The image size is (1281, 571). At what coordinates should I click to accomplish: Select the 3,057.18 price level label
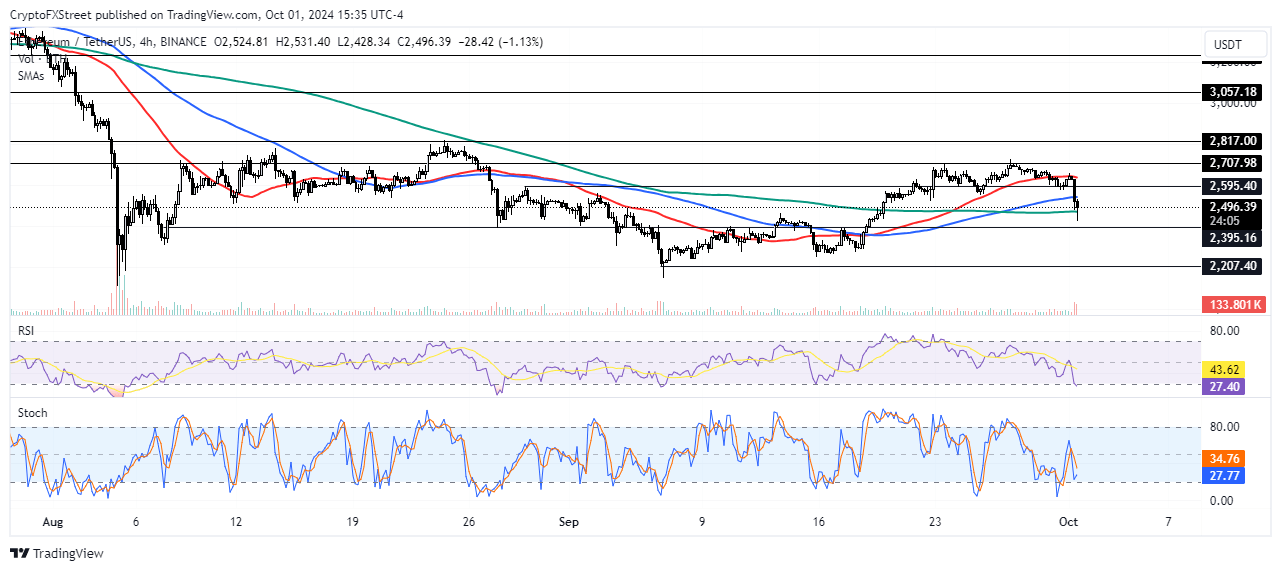click(1230, 92)
